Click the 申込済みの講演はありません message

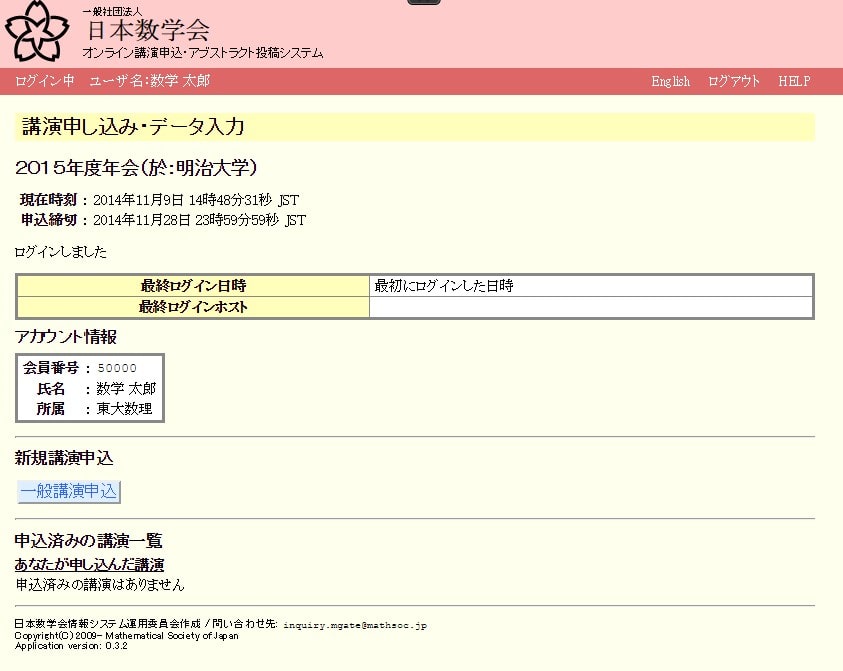pyautogui.click(x=100, y=584)
